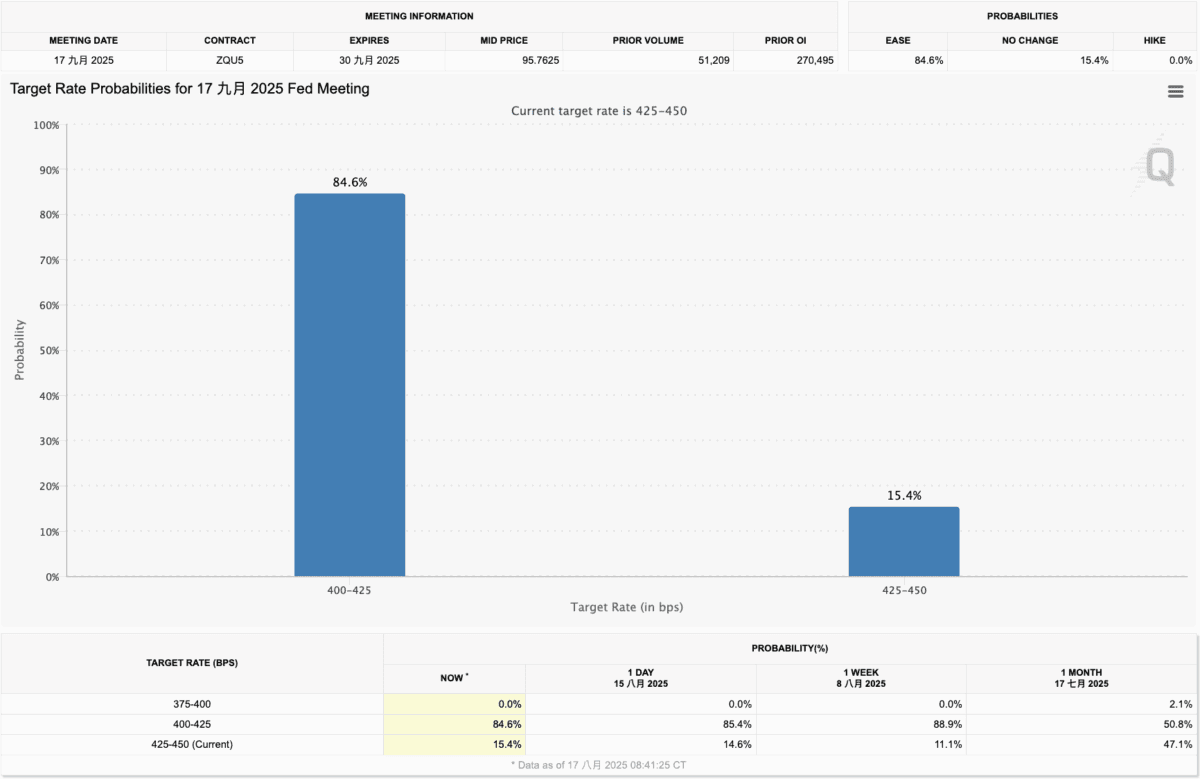
Task: Click the chart title Target Rate Probabilities
Action: tap(190, 89)
